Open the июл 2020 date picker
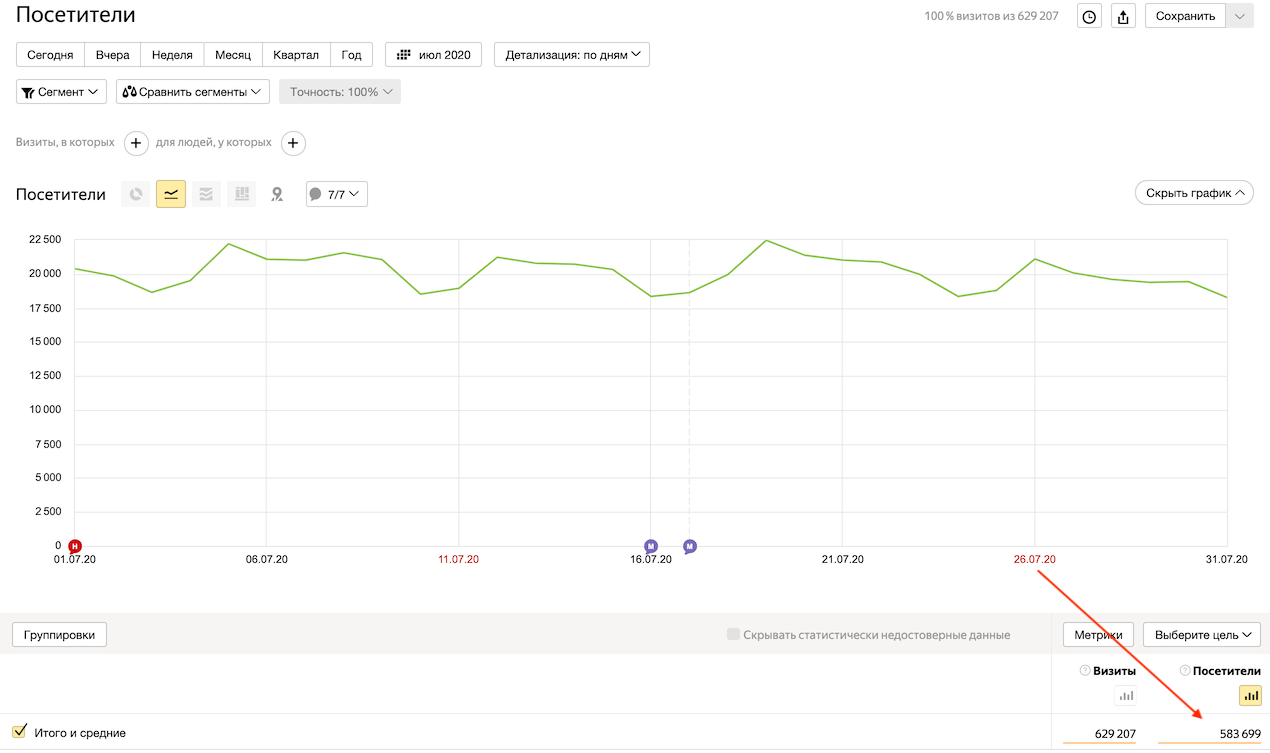The image size is (1270, 753). point(434,55)
